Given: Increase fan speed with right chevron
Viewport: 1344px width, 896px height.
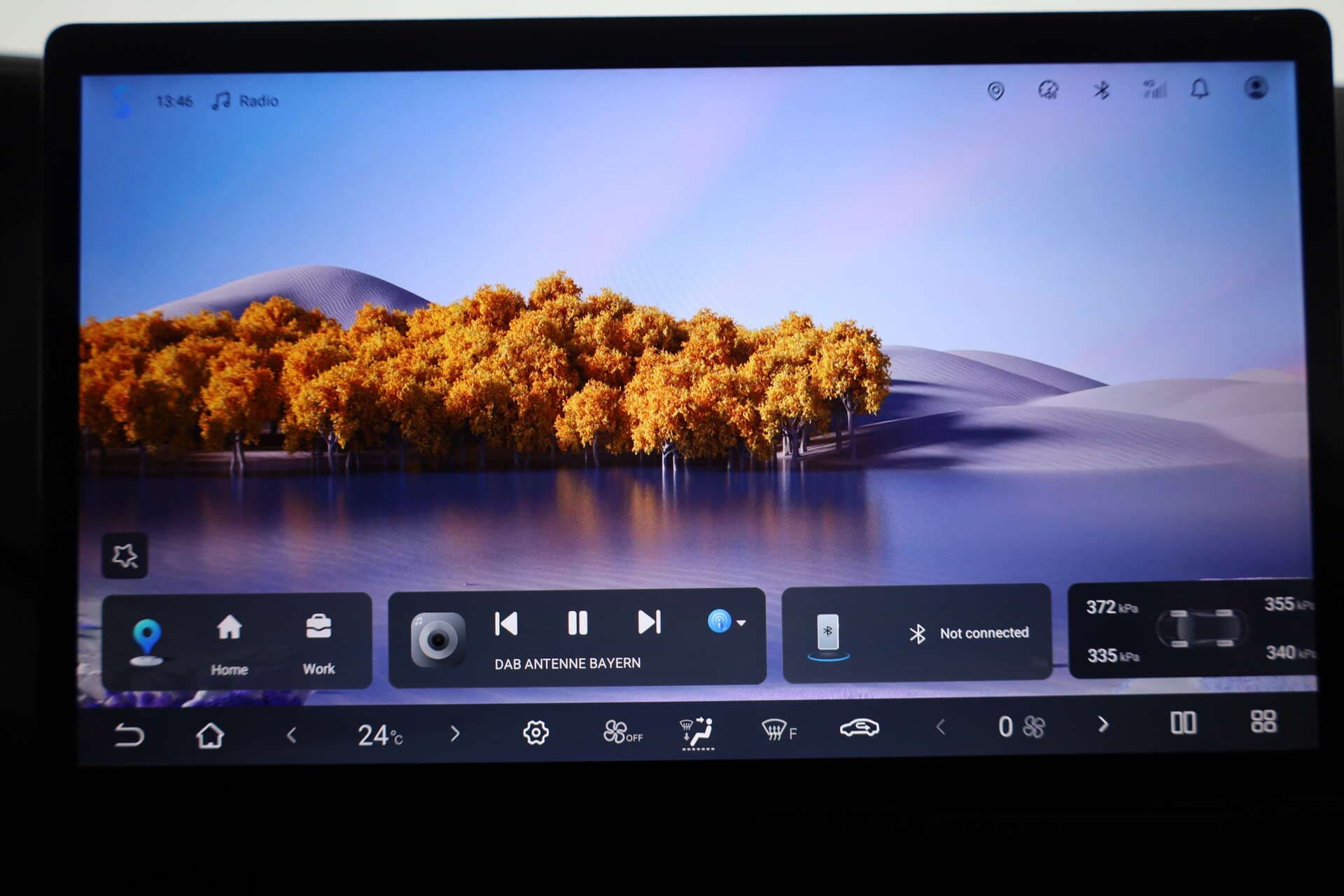Looking at the screenshot, I should coord(1103,724).
